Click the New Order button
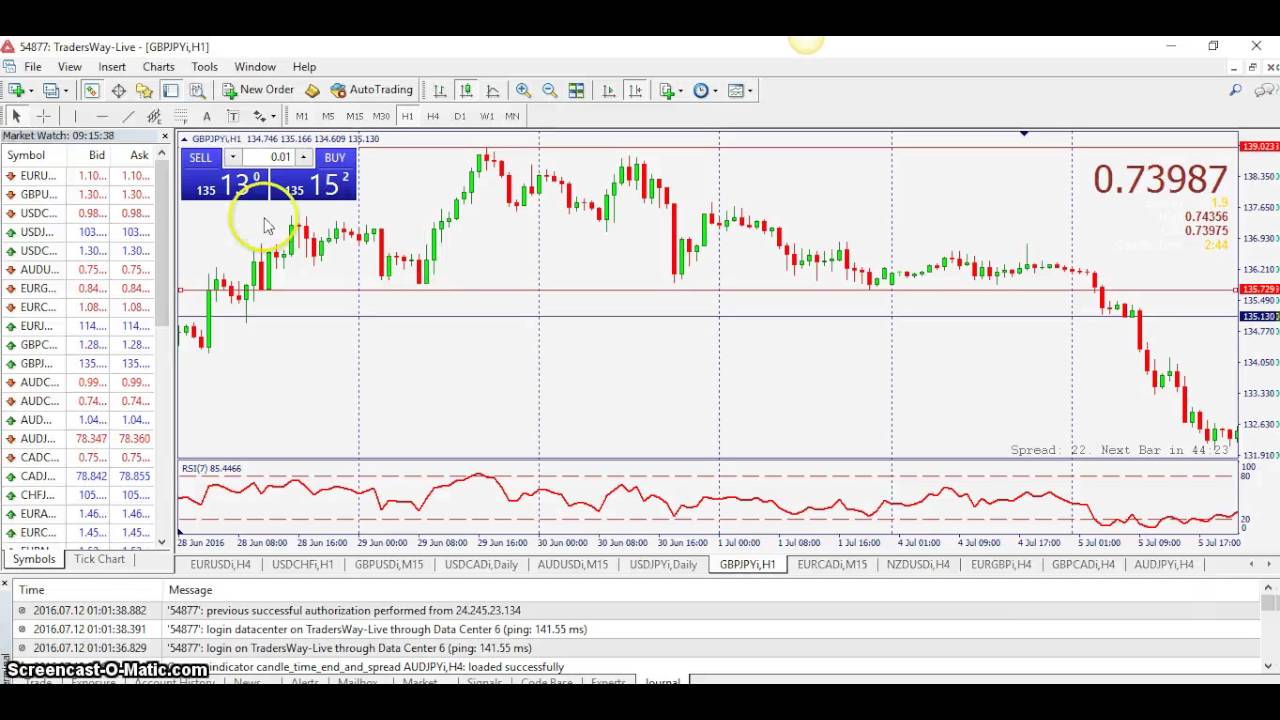This screenshot has width=1280, height=720. point(258,90)
